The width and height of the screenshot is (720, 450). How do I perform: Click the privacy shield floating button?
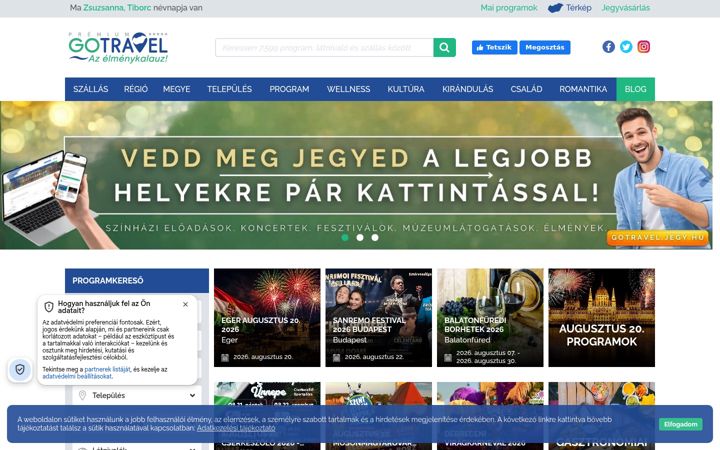click(x=20, y=369)
